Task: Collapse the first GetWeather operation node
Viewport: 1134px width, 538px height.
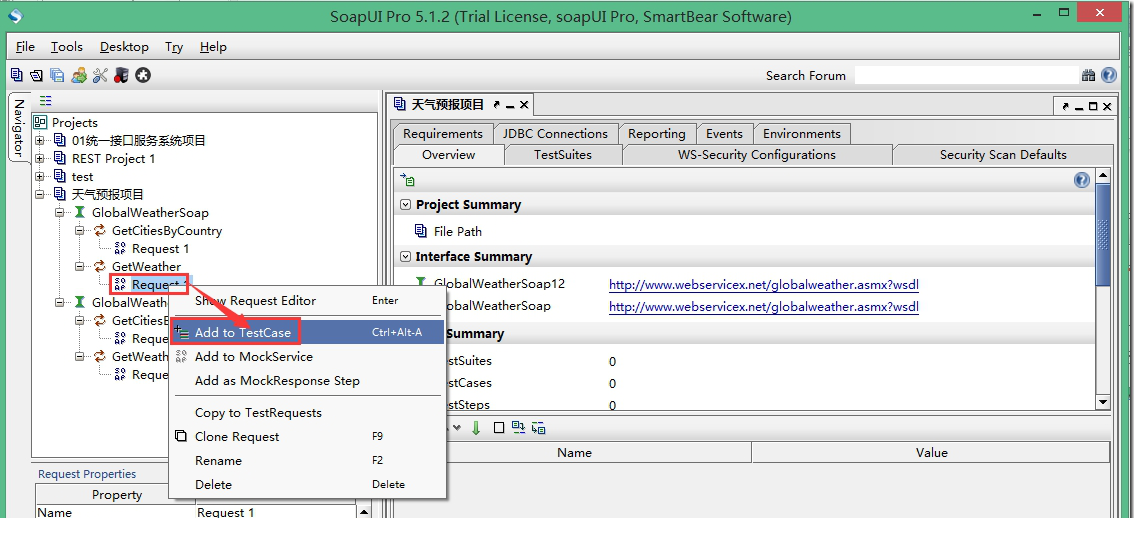Action: pyautogui.click(x=80, y=267)
